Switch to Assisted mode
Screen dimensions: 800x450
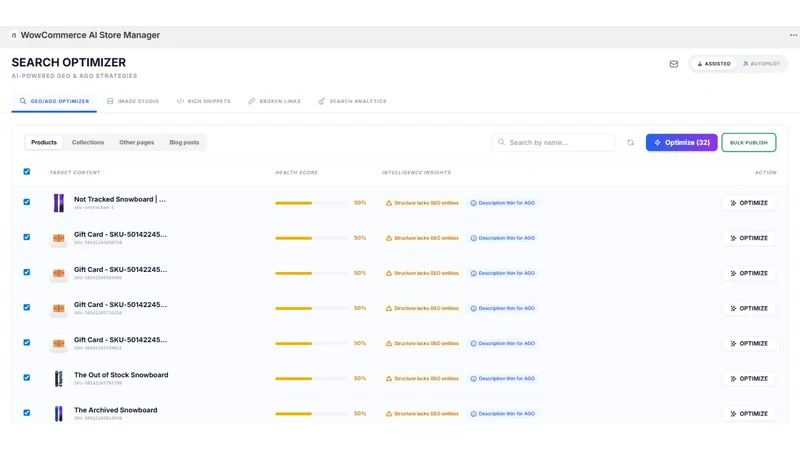713,64
